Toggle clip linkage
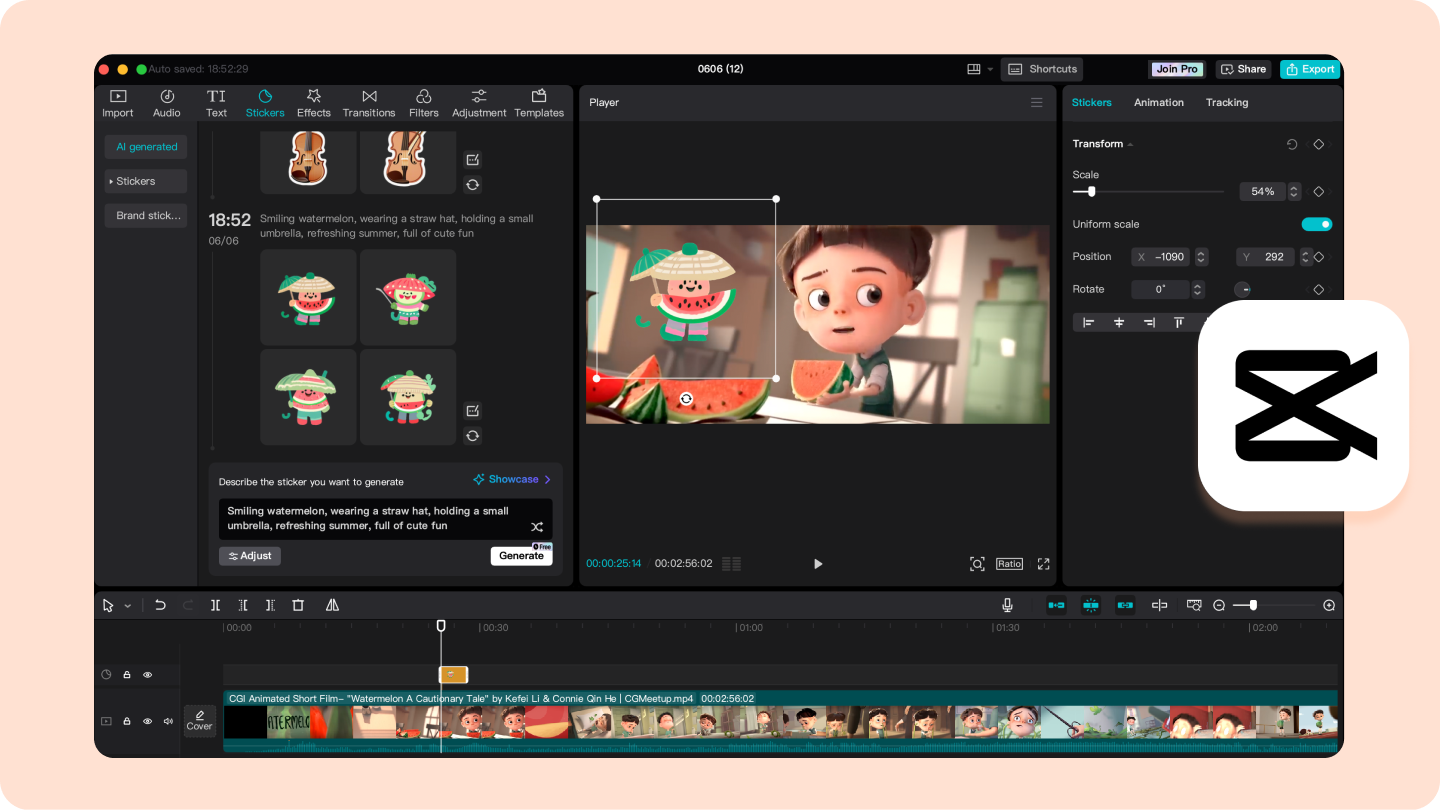The height and width of the screenshot is (810, 1440). [1125, 605]
